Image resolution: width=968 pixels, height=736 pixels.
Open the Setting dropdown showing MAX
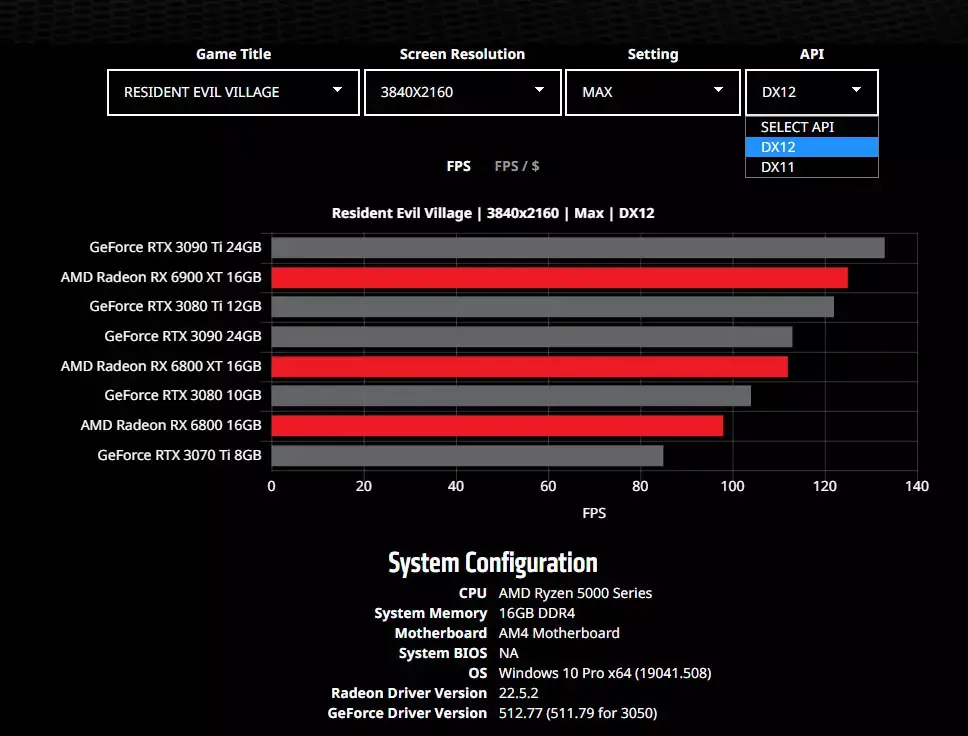pos(653,93)
